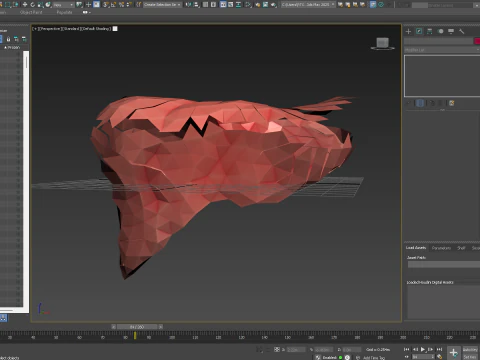
Task: Open the Layer Explorer icon
Action: click(213, 5)
